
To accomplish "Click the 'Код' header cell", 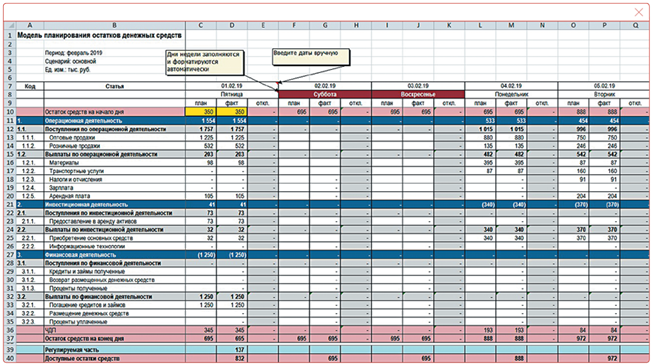I will tap(30, 86).
